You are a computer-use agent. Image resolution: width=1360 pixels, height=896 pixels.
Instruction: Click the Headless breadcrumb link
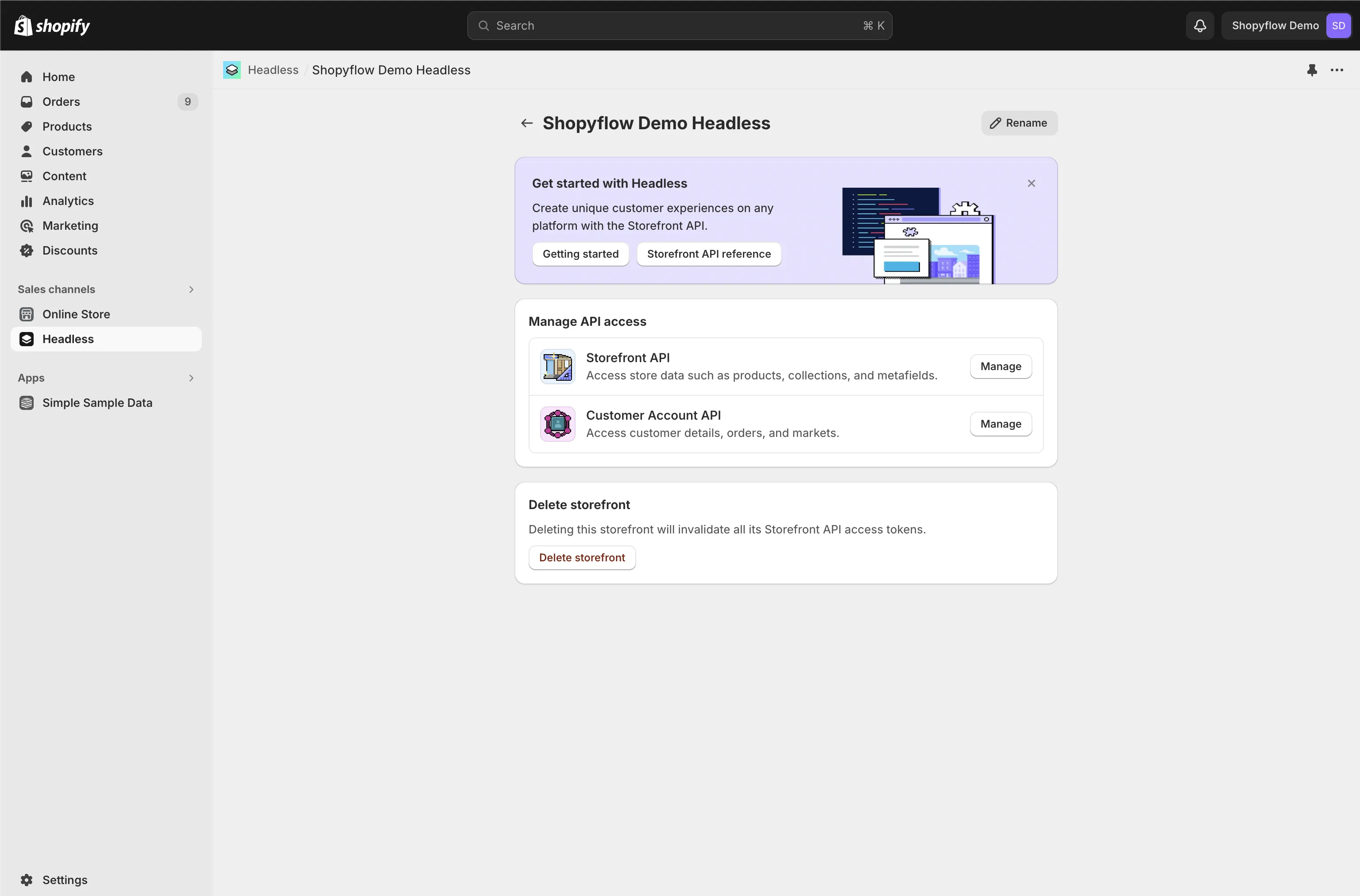[x=273, y=70]
